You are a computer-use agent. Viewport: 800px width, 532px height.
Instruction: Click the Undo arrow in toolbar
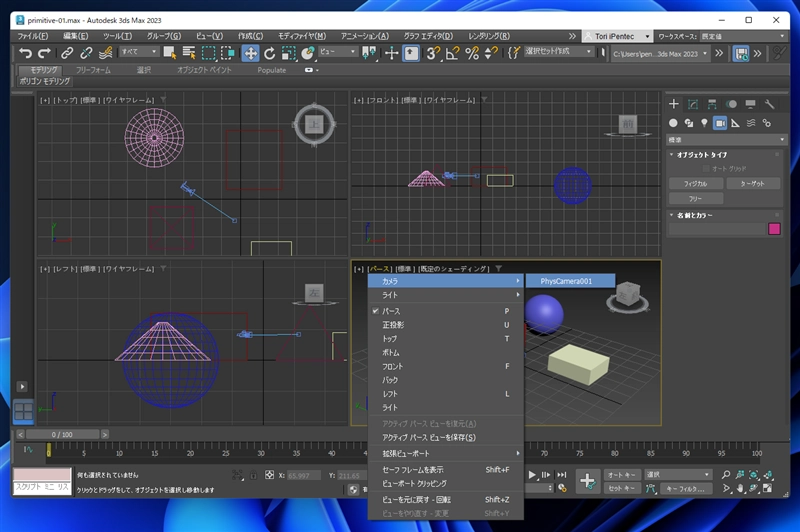(25, 52)
